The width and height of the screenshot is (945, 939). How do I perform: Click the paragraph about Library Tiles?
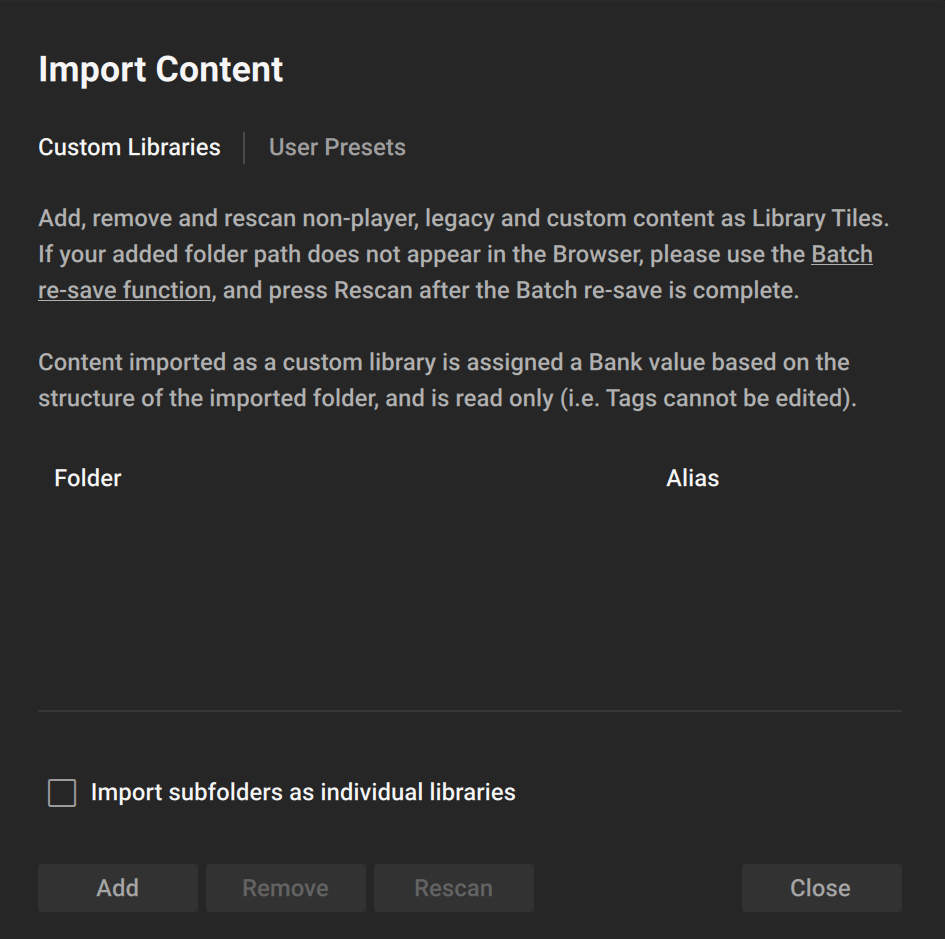pos(463,219)
